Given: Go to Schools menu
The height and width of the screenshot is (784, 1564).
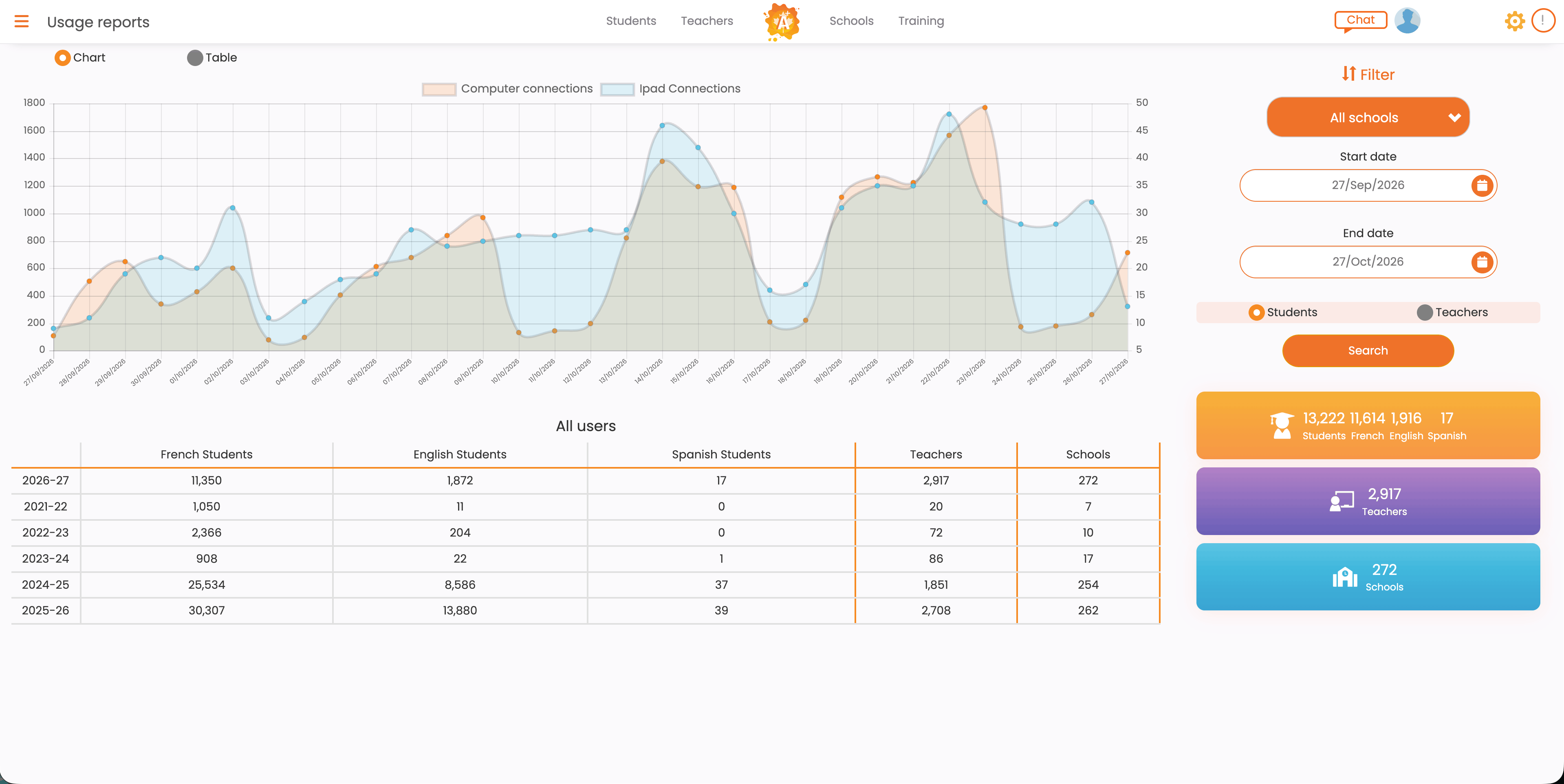Looking at the screenshot, I should tap(851, 21).
